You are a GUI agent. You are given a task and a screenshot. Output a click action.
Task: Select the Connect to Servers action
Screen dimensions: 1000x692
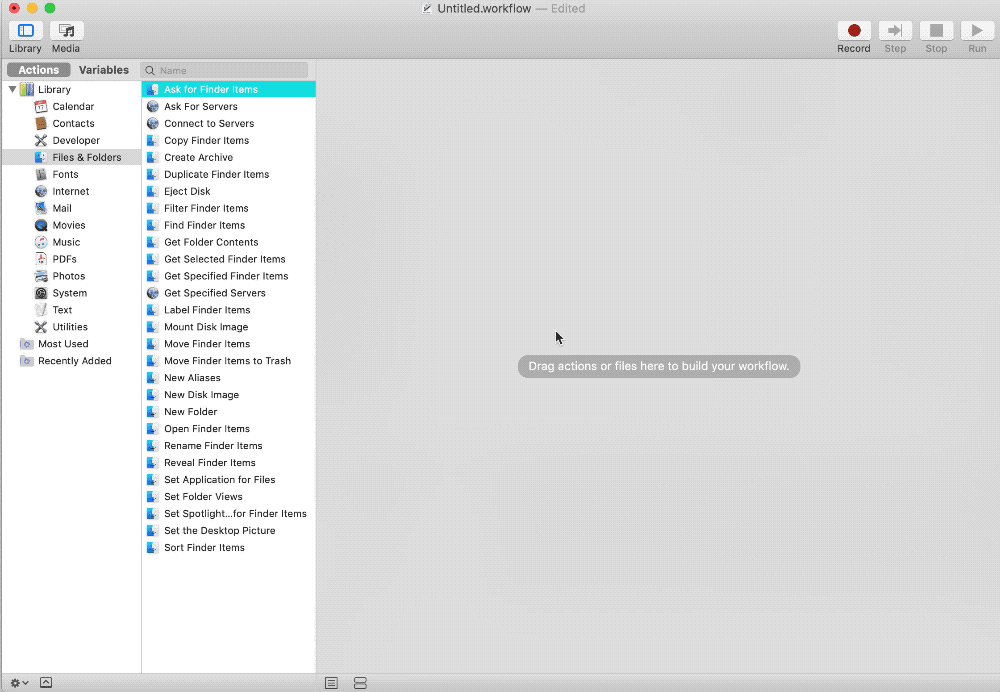click(x=229, y=124)
